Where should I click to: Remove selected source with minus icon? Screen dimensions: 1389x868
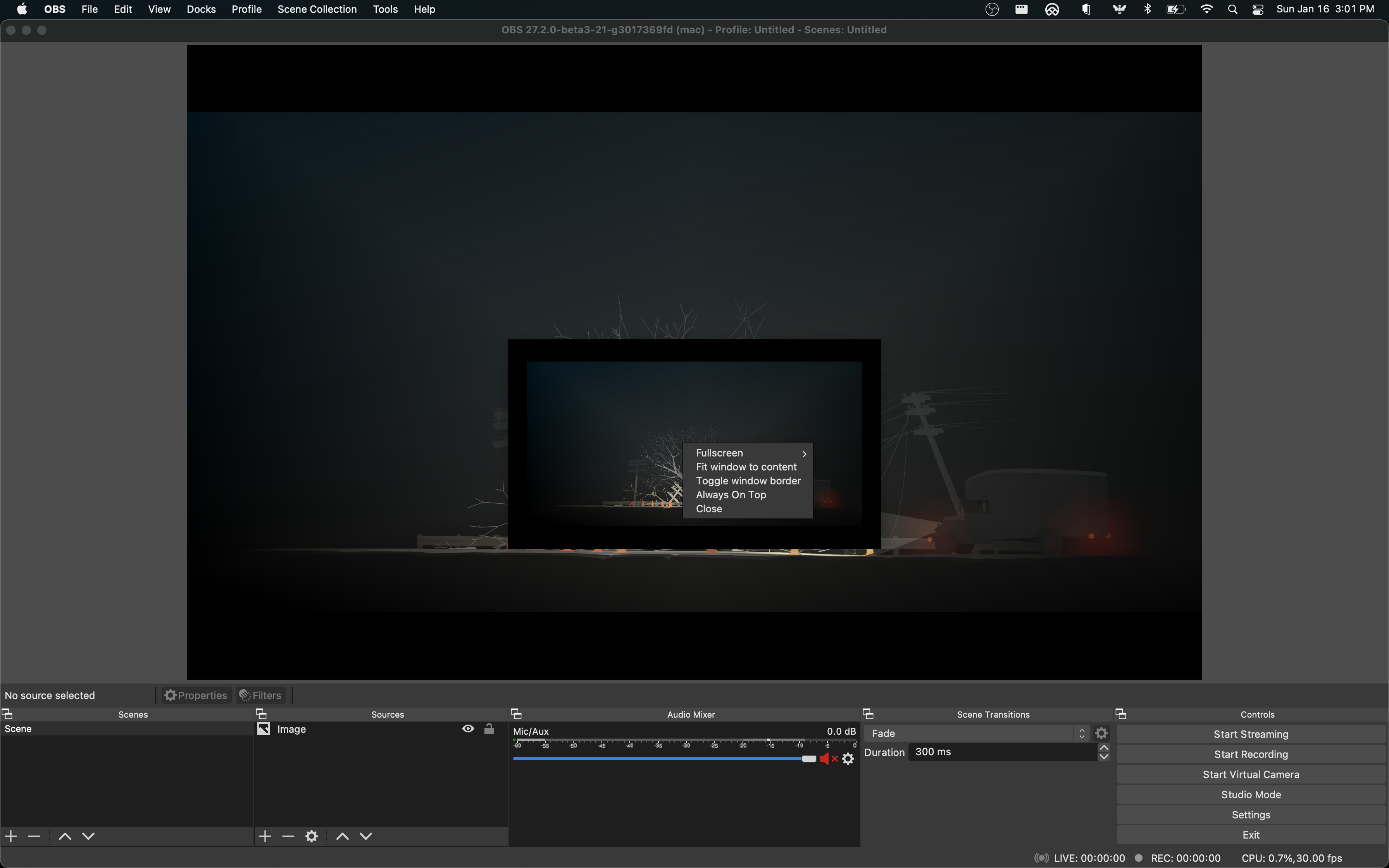tap(288, 837)
